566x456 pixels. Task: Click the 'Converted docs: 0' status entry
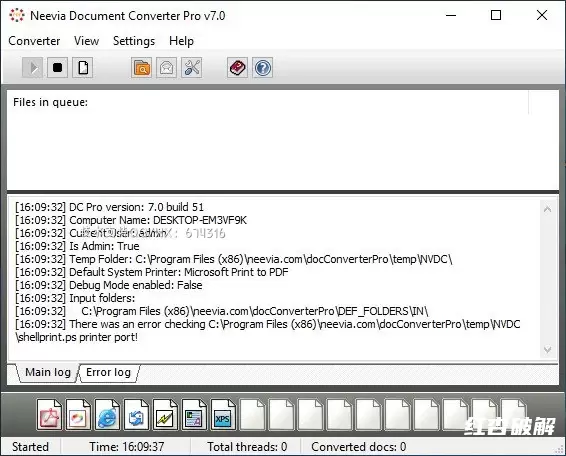358,447
